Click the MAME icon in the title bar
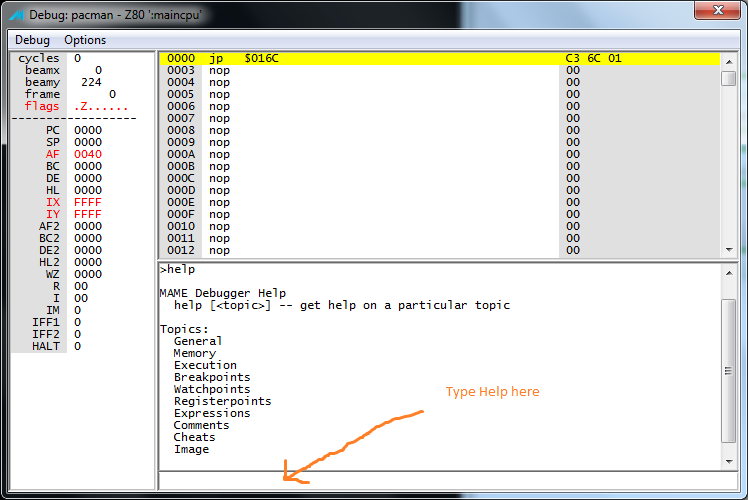This screenshot has height=500, width=749. click(16, 15)
